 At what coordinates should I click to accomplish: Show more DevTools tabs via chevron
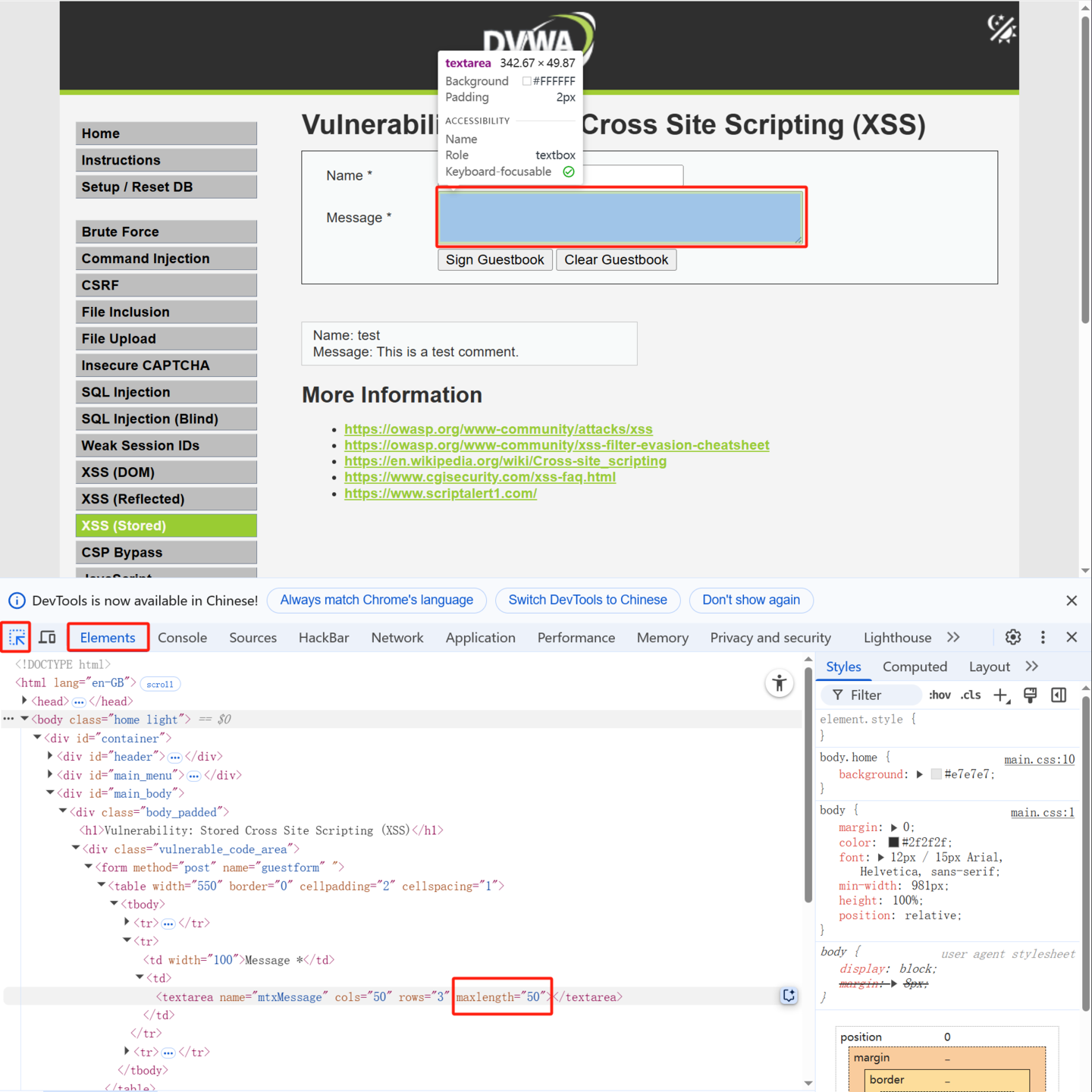tap(953, 638)
